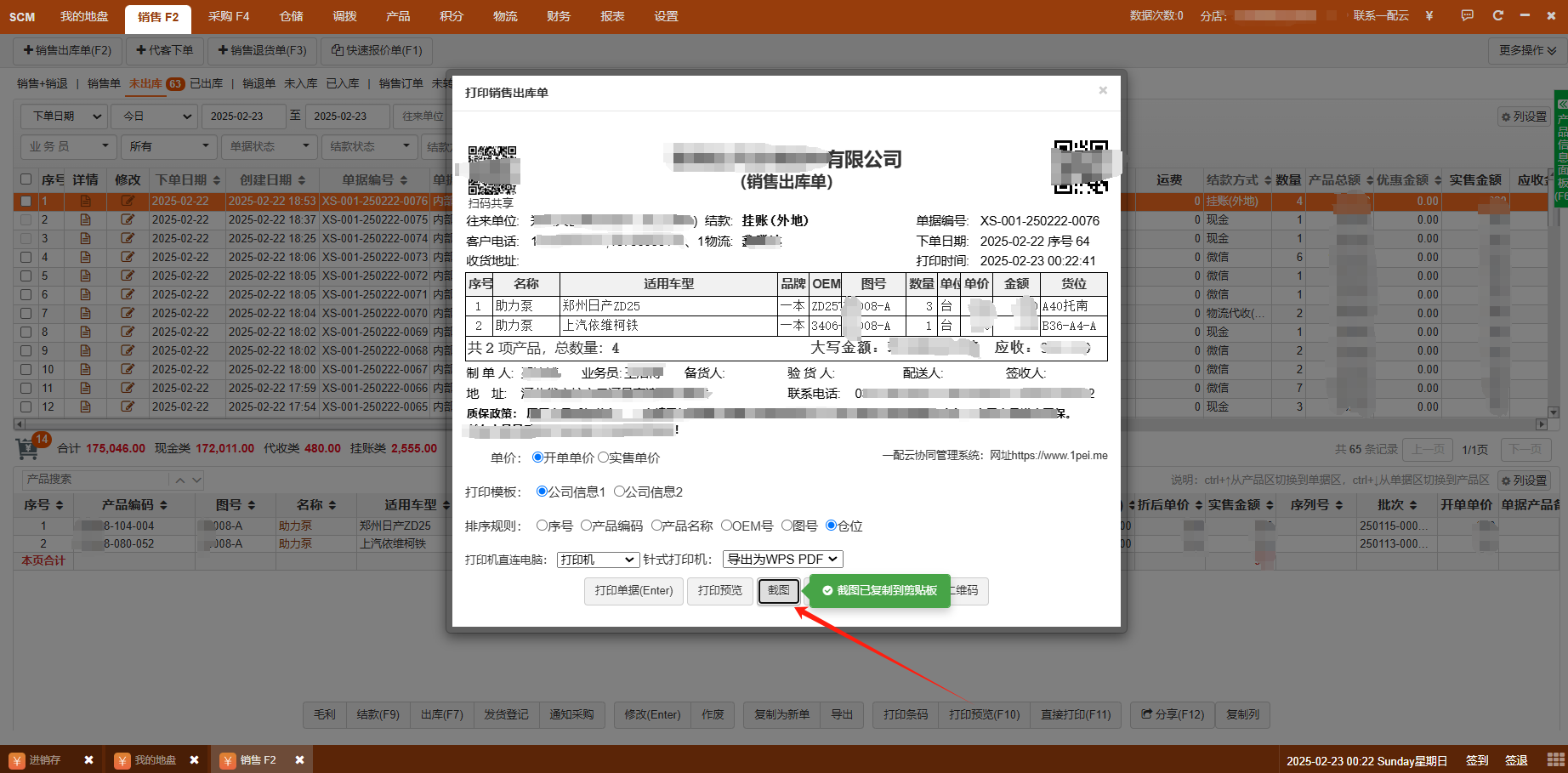The image size is (1568, 773).
Task: Expand the 更多操作 menu
Action: click(x=1526, y=50)
